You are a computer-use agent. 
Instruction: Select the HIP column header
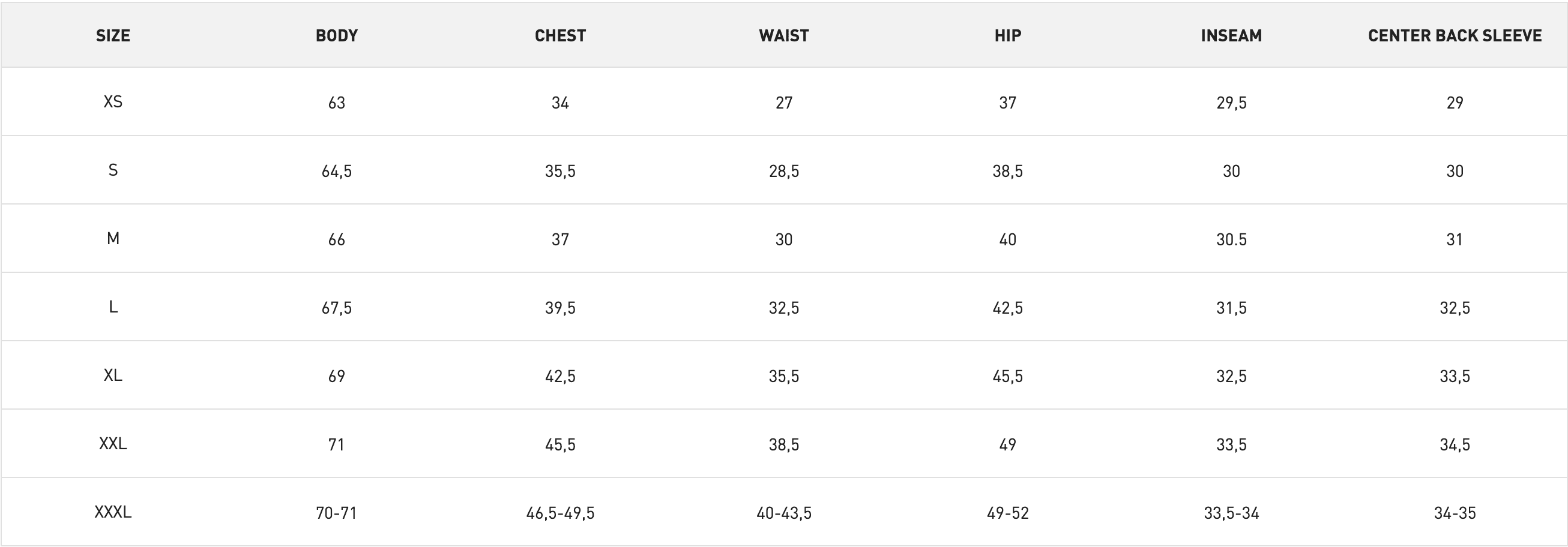pos(1007,35)
